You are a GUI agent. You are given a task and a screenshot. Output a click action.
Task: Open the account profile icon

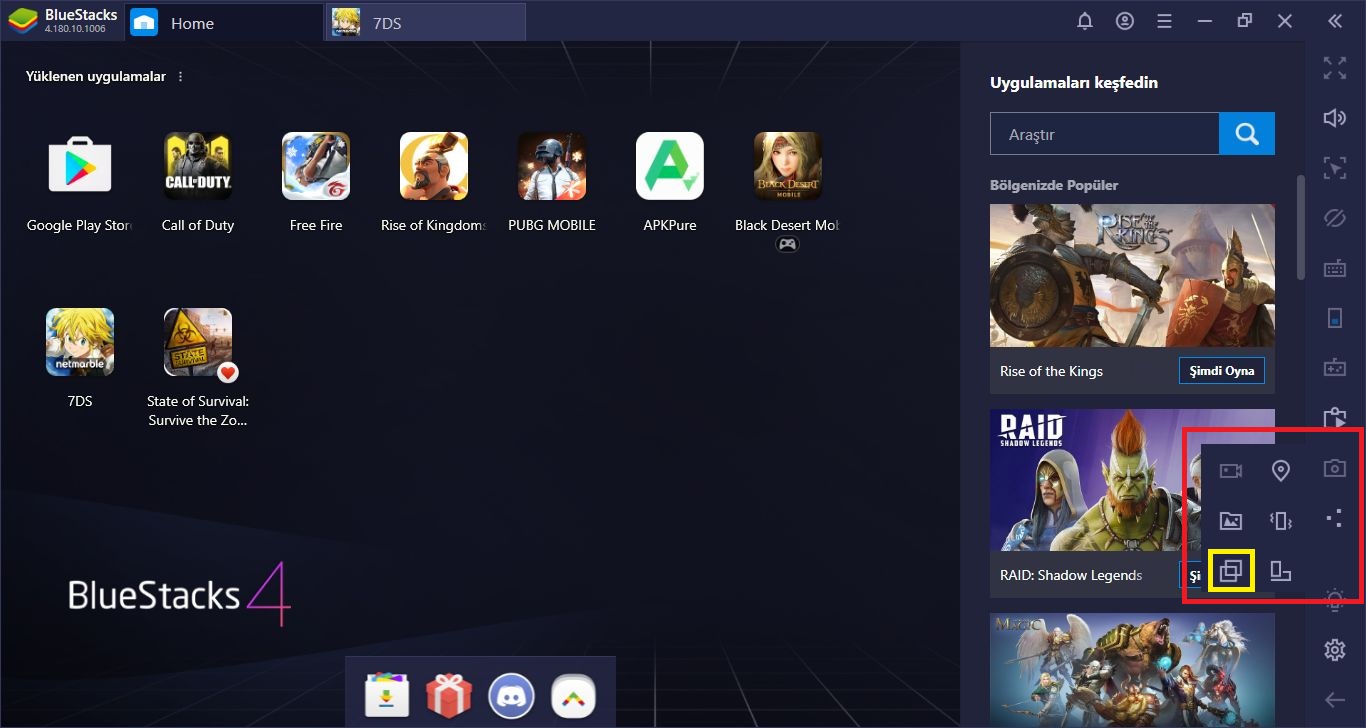pos(1125,21)
